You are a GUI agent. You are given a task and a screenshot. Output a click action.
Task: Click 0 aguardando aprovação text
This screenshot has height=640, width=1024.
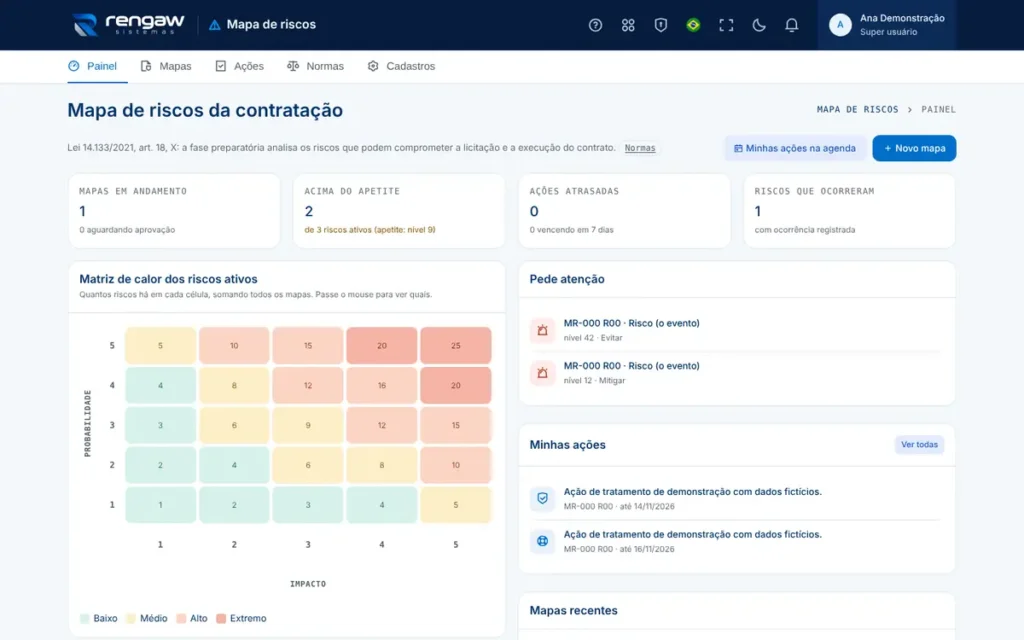[127, 230]
